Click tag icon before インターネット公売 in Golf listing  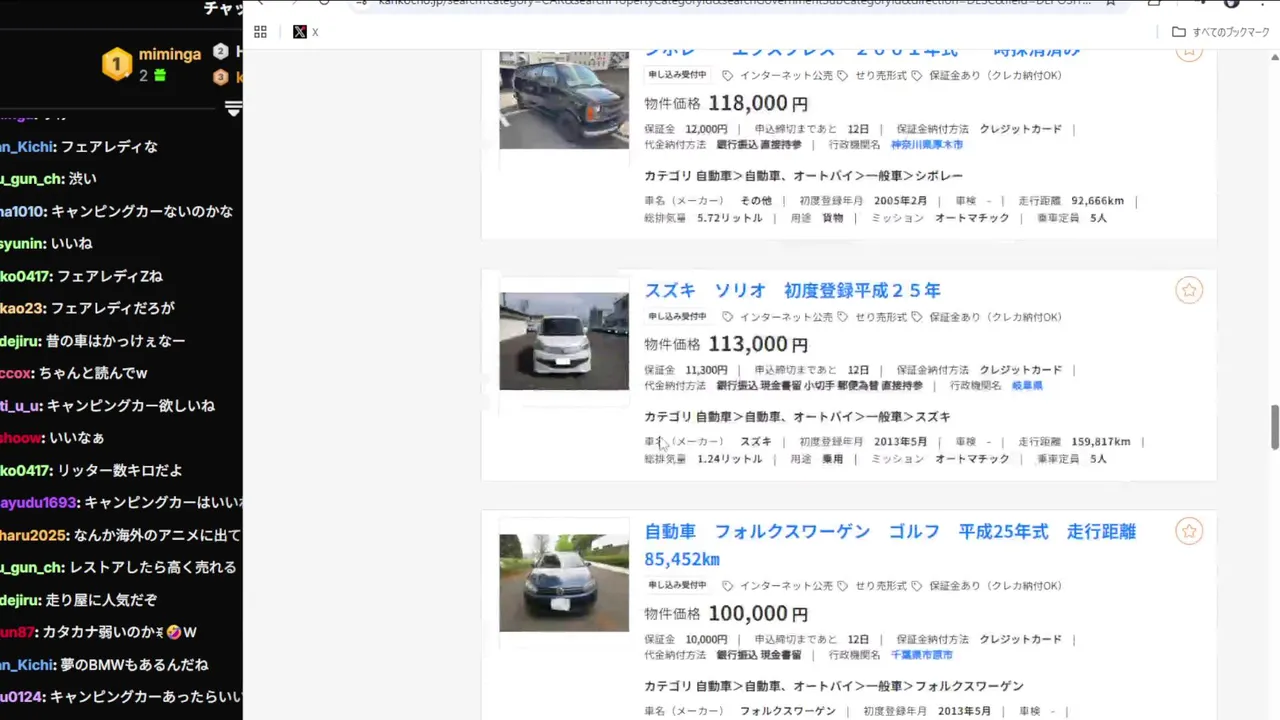pos(728,586)
